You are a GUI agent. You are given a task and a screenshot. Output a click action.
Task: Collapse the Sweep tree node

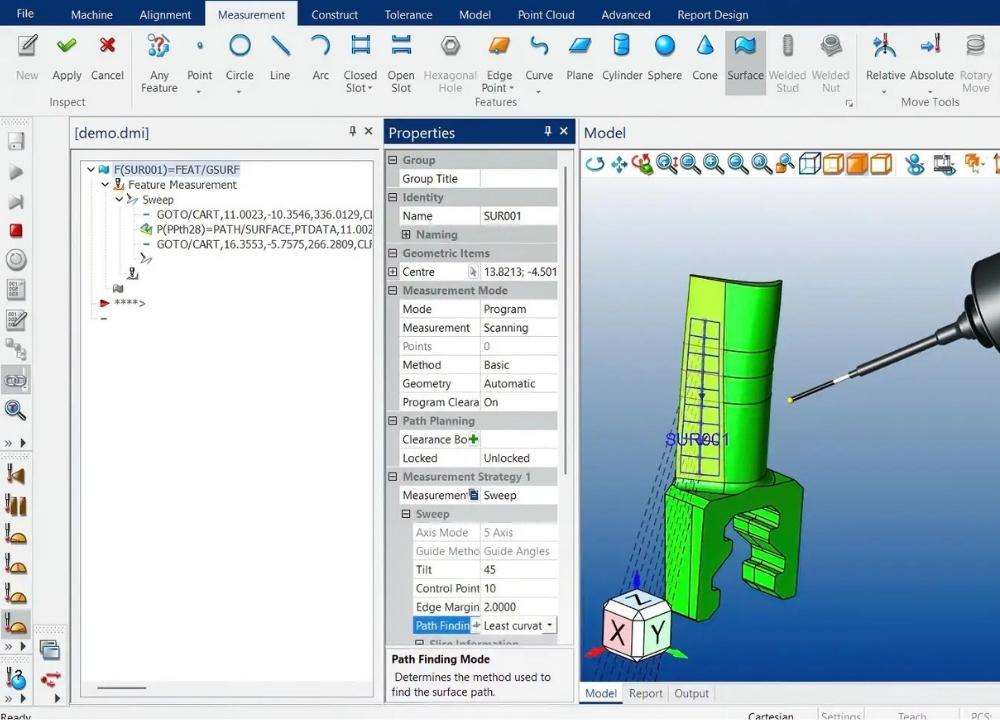(119, 200)
